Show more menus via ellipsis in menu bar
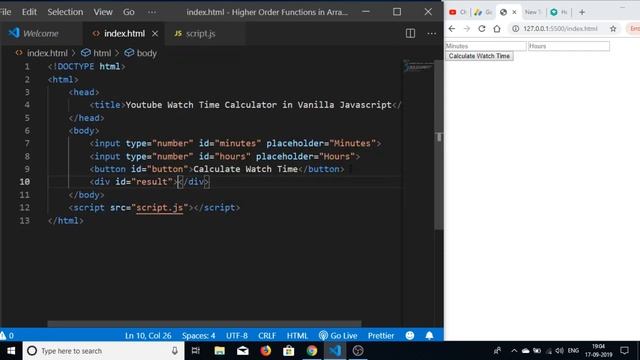 (x=152, y=12)
